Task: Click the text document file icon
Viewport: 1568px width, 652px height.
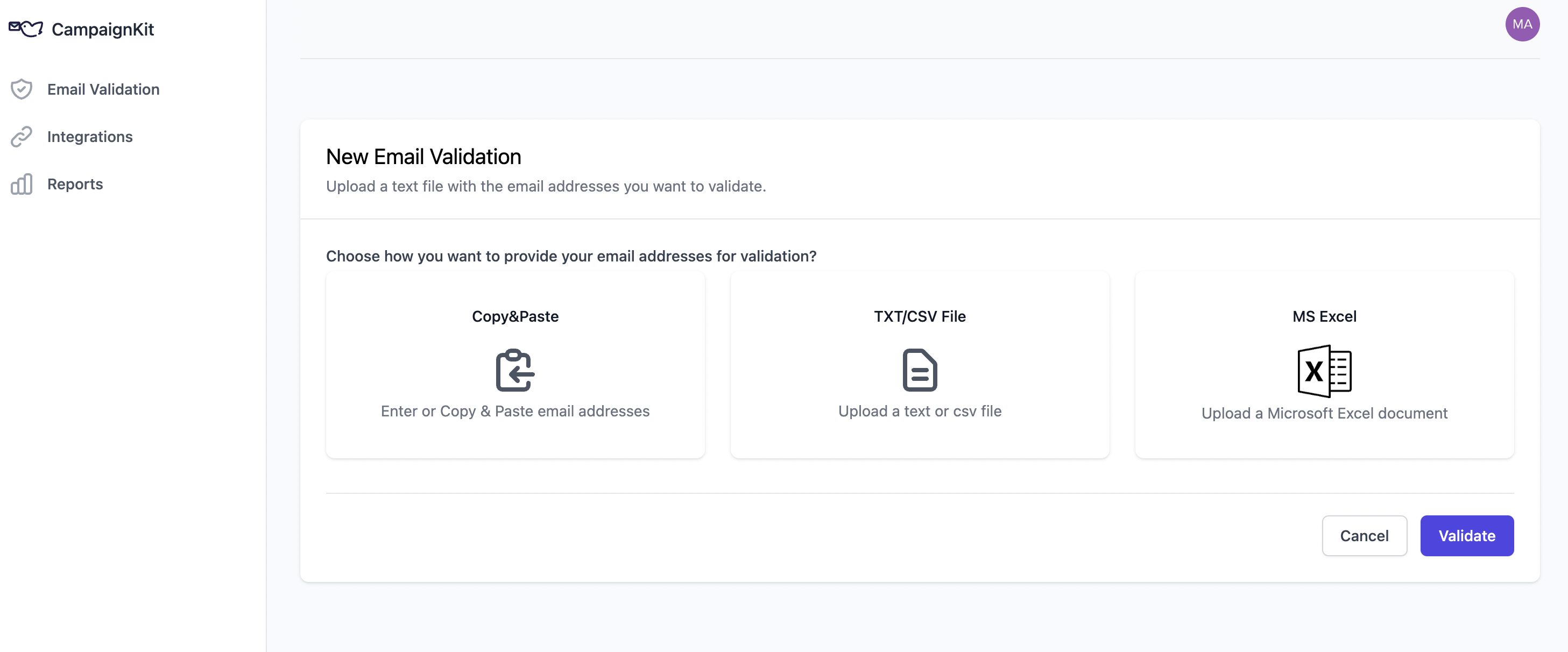Action: click(x=919, y=370)
